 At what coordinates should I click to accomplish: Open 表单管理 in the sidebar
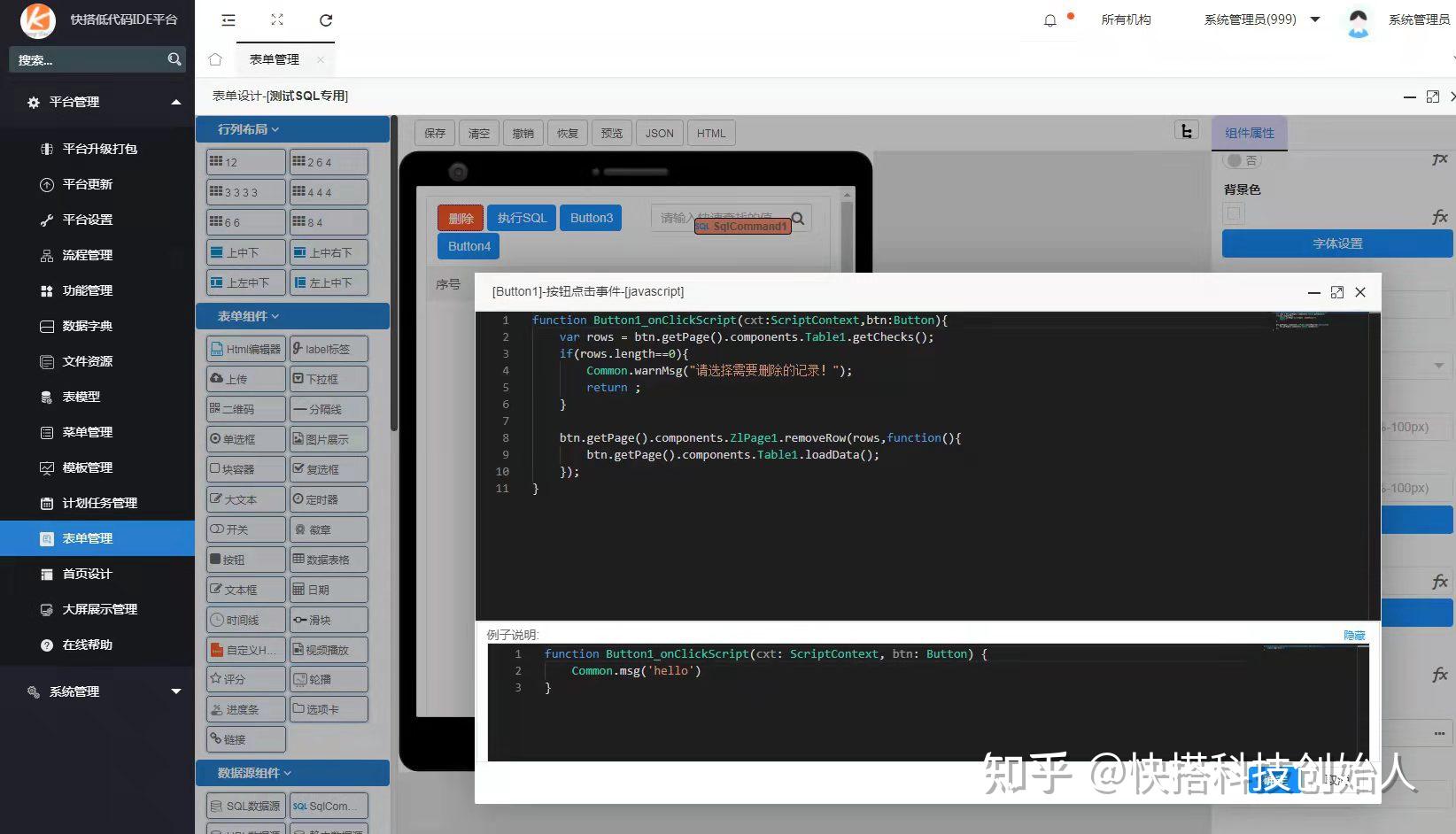(x=97, y=538)
